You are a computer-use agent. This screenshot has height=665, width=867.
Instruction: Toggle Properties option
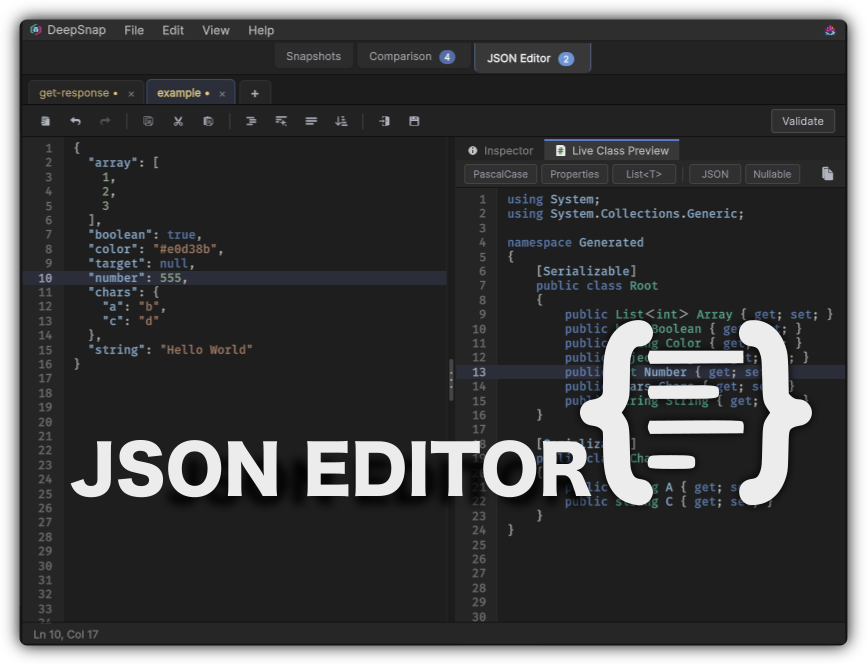(x=574, y=174)
